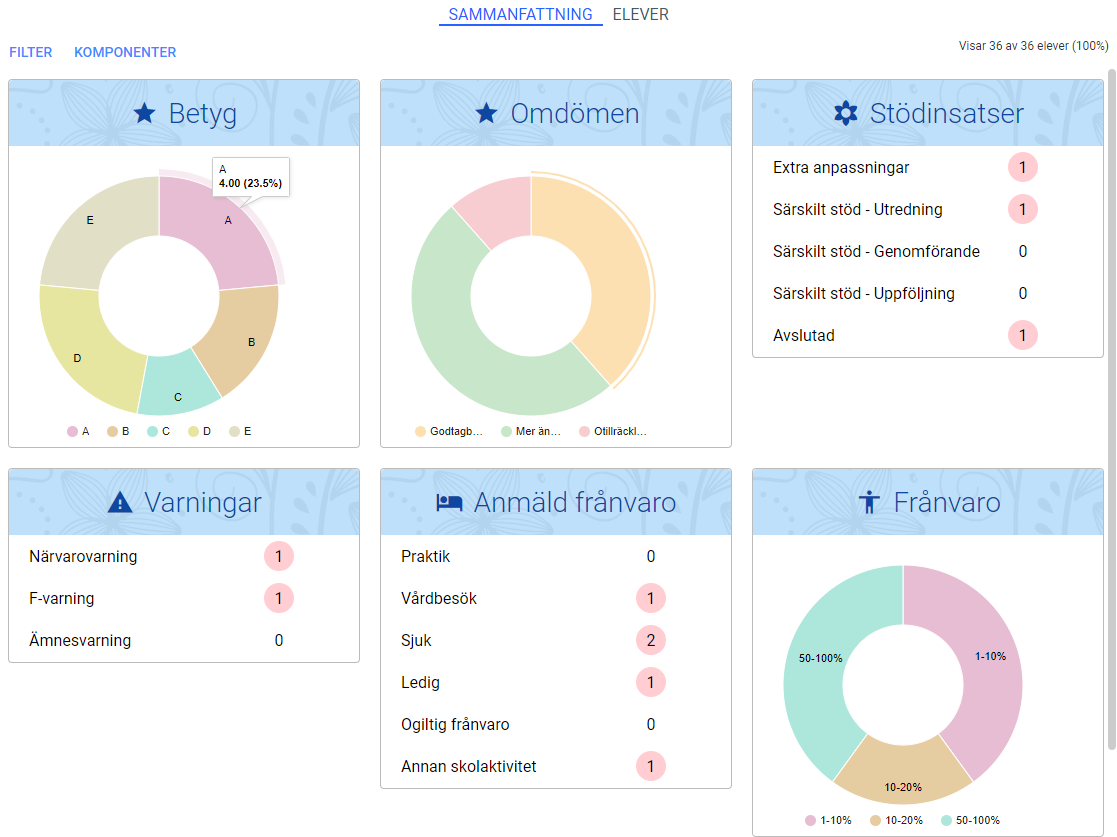
Task: Click the Extra anpassningar count badge
Action: (1022, 167)
